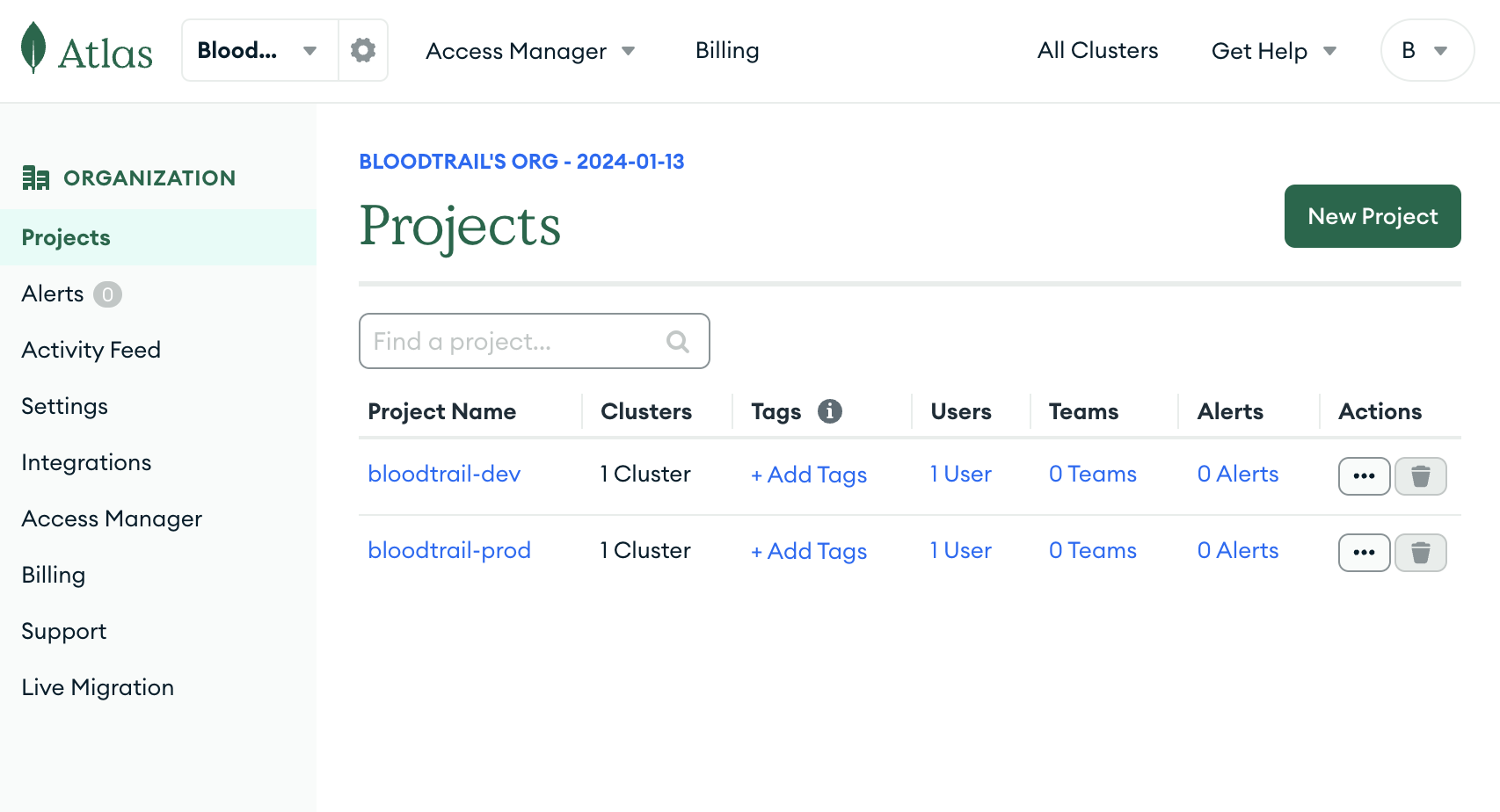Screen dimensions: 1500x812
Task: Click the Tags info icon
Action: point(830,410)
